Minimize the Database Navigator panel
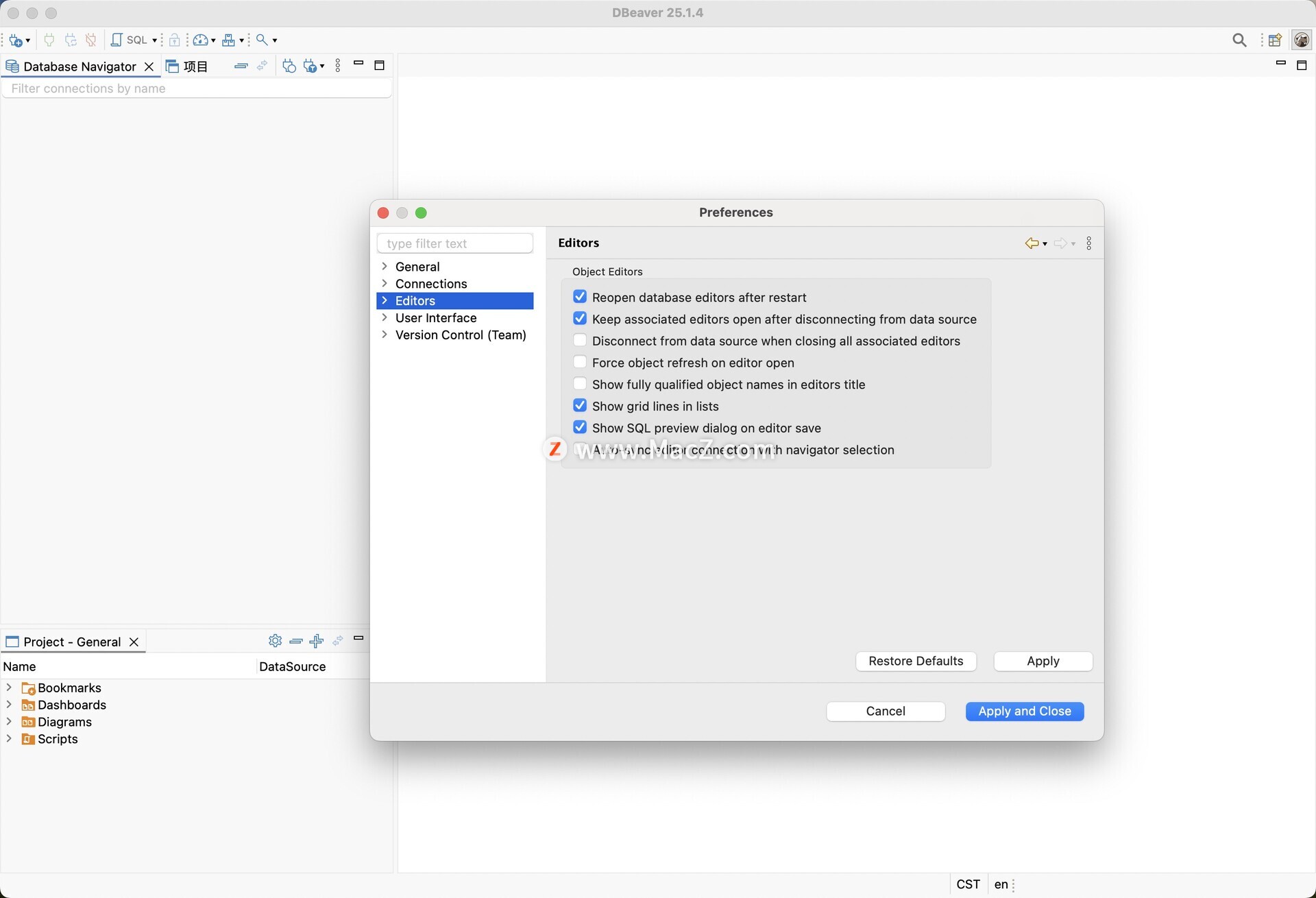The width and height of the screenshot is (1316, 898). [358, 63]
